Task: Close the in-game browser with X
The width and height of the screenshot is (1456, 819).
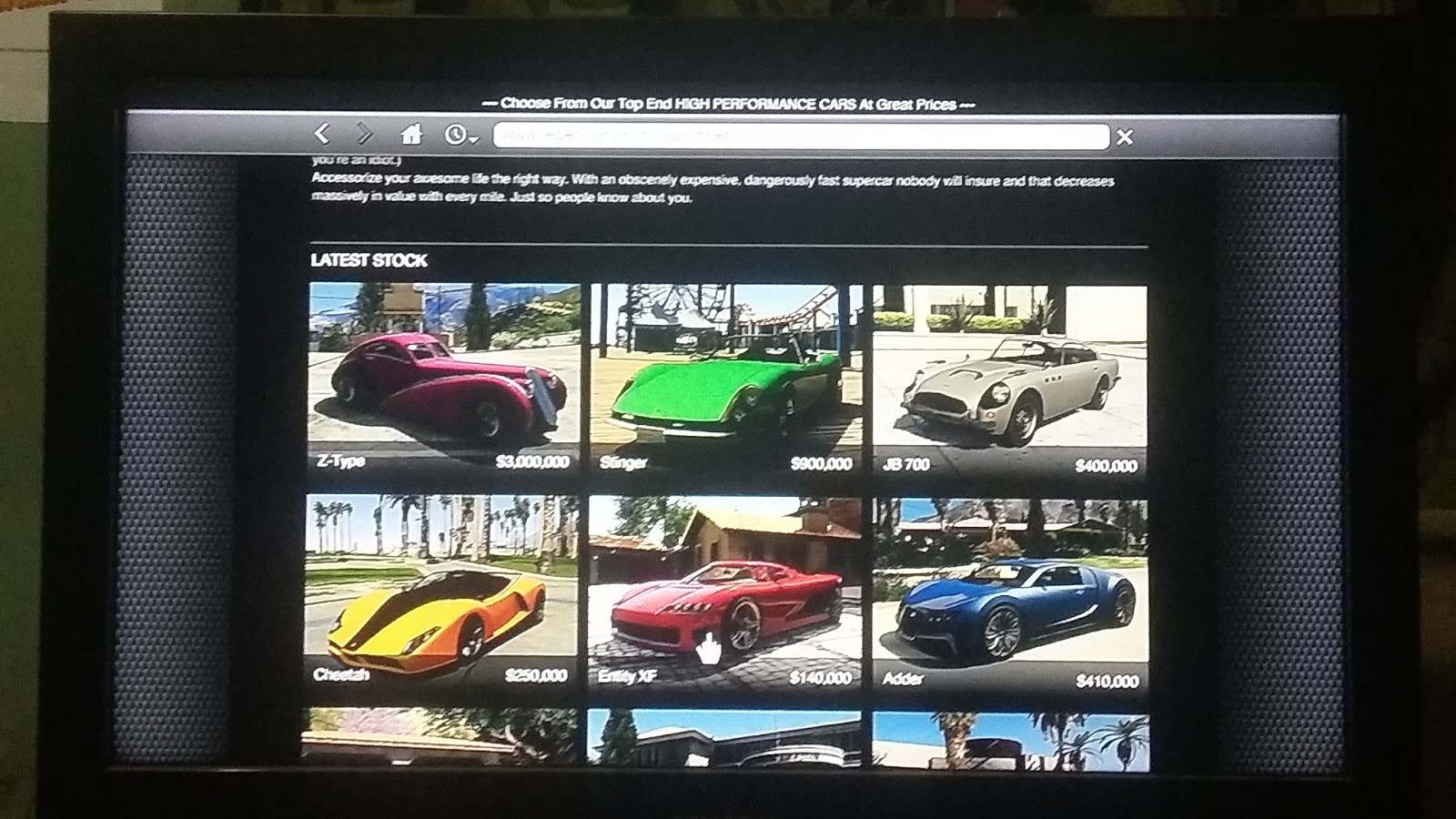Action: [x=1125, y=137]
